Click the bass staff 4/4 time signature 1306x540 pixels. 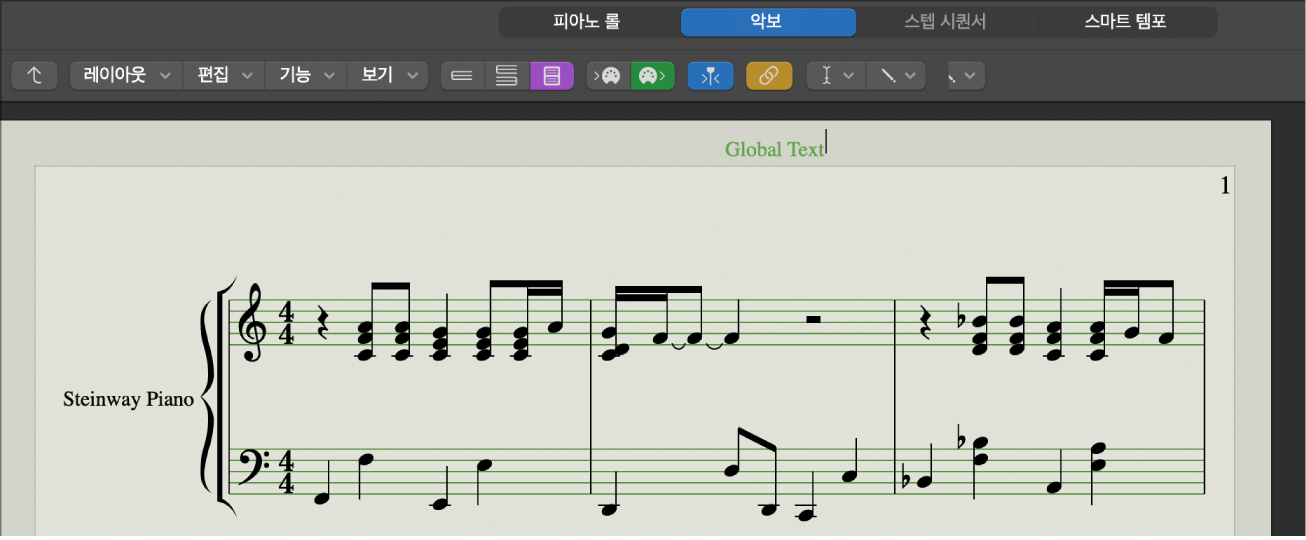coord(287,472)
